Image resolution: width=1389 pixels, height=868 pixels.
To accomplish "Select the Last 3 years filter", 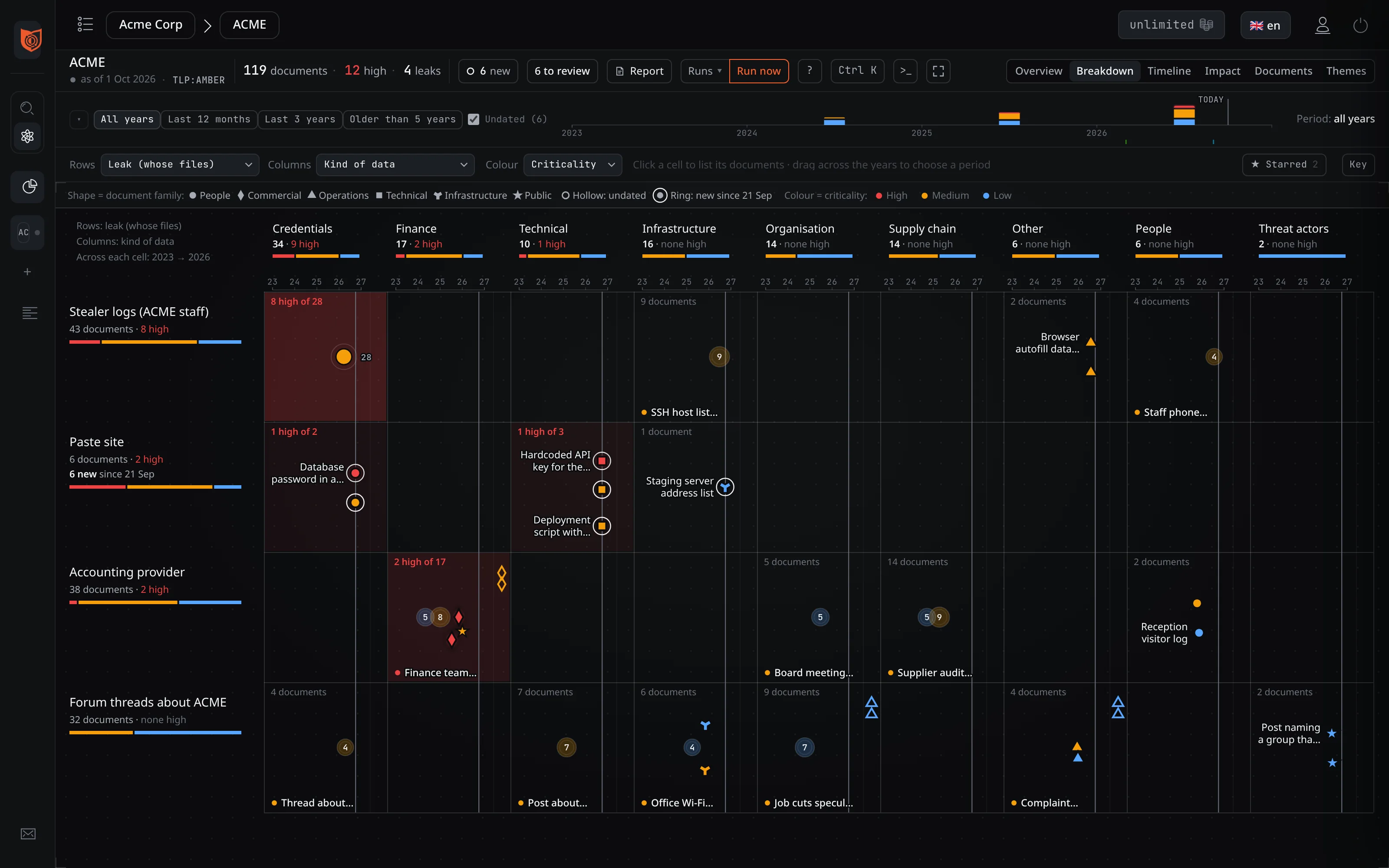I will pos(300,119).
